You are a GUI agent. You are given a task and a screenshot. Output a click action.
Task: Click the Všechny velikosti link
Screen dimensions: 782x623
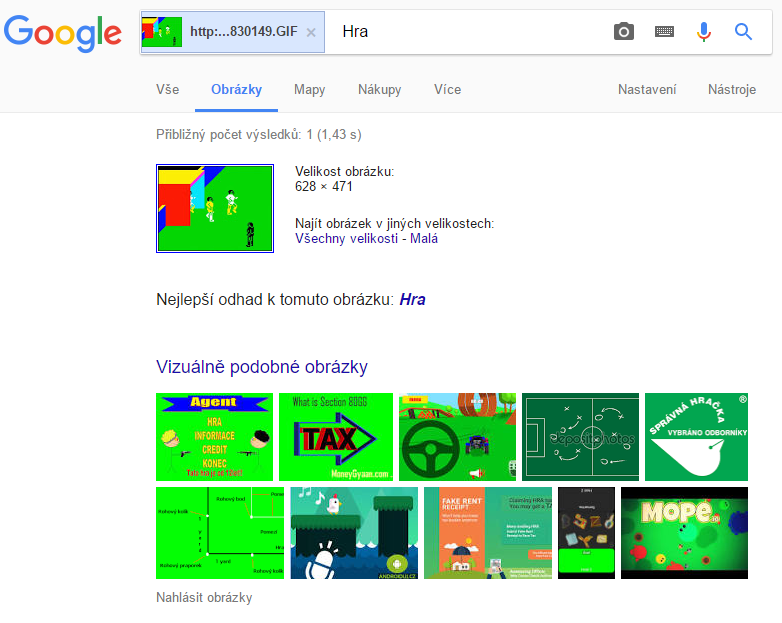click(347, 238)
